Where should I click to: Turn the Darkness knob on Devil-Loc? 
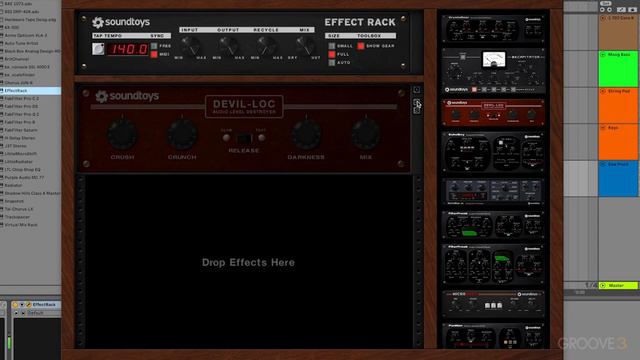click(x=306, y=134)
